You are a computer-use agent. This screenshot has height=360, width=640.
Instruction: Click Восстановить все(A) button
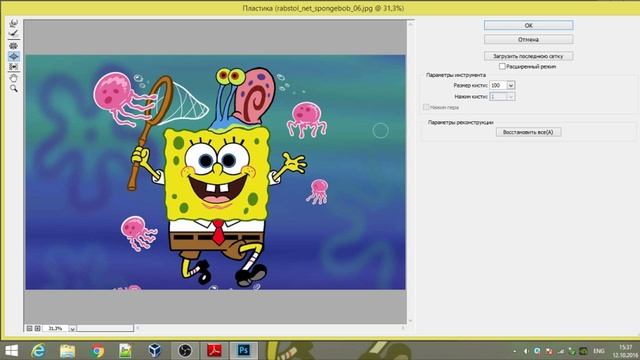pos(529,132)
